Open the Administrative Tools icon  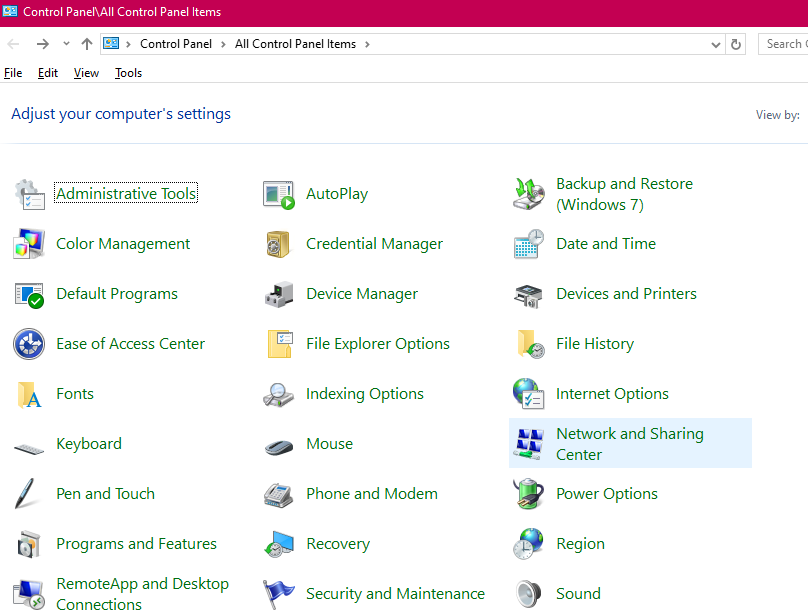29,194
